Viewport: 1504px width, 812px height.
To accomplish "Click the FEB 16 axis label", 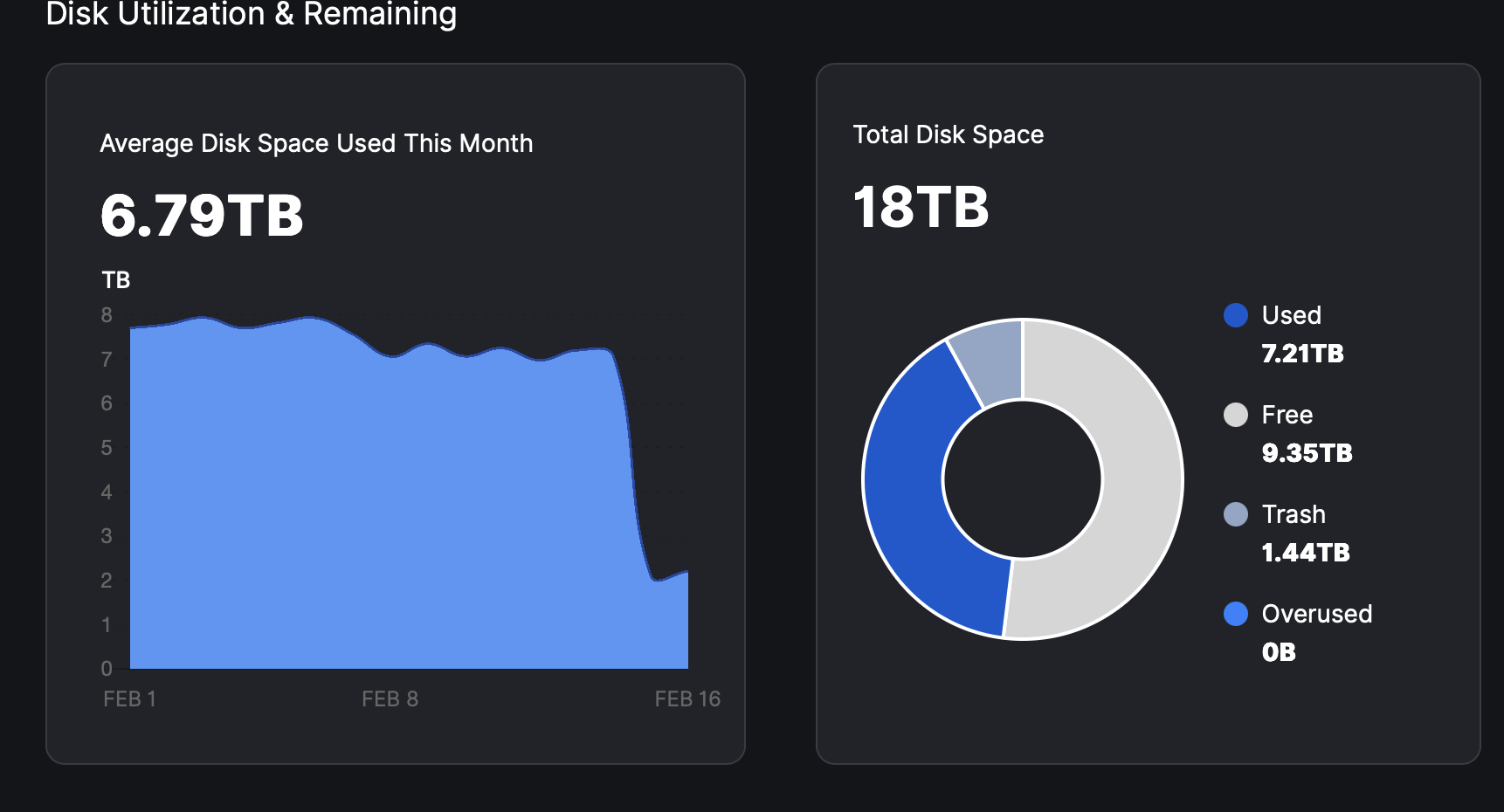I will point(687,699).
